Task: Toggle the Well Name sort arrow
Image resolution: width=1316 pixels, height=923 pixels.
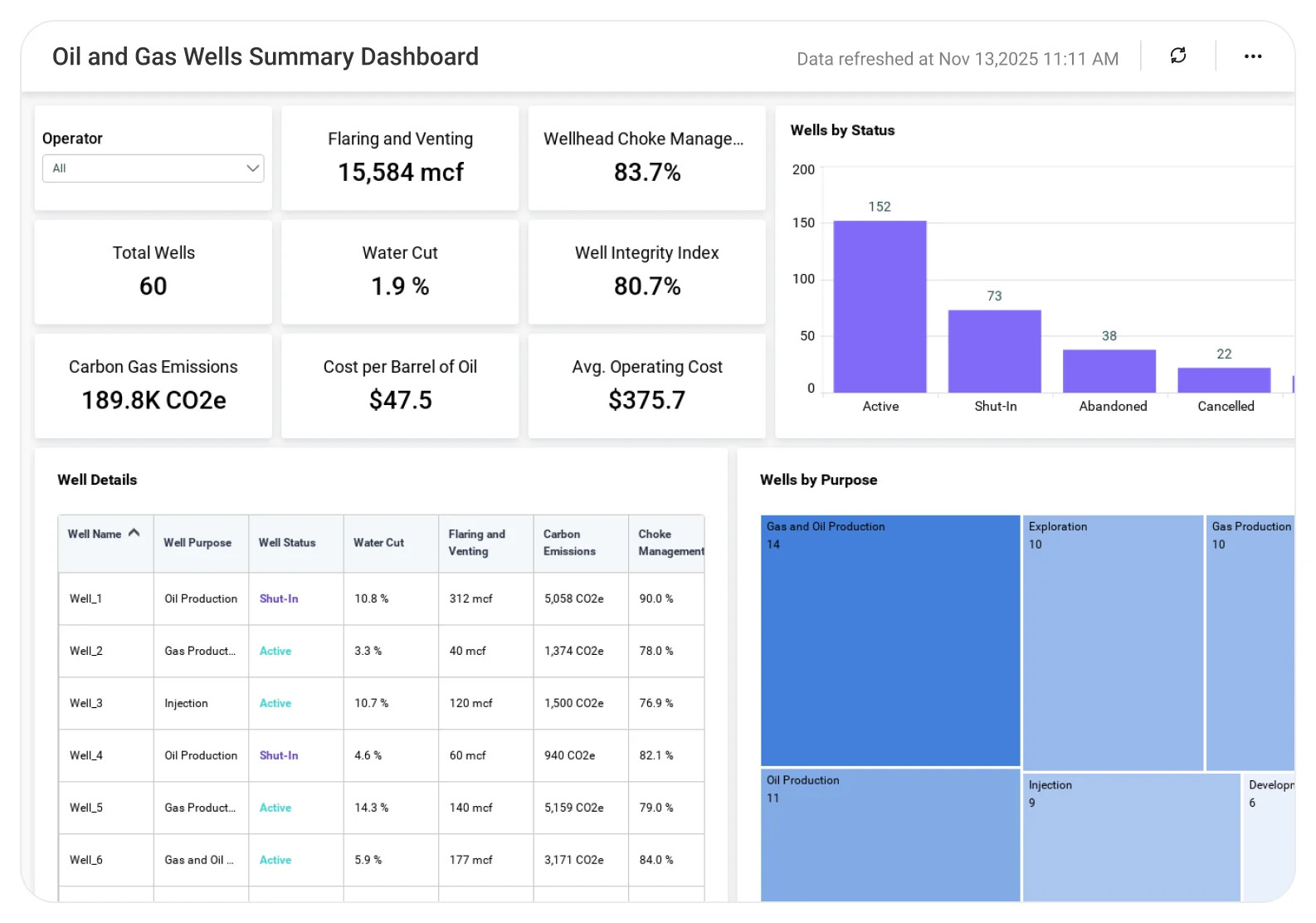Action: point(134,533)
